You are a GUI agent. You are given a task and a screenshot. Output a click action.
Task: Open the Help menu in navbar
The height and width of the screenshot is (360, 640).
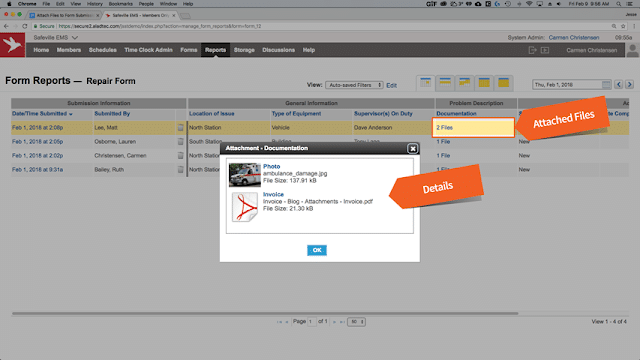309,50
